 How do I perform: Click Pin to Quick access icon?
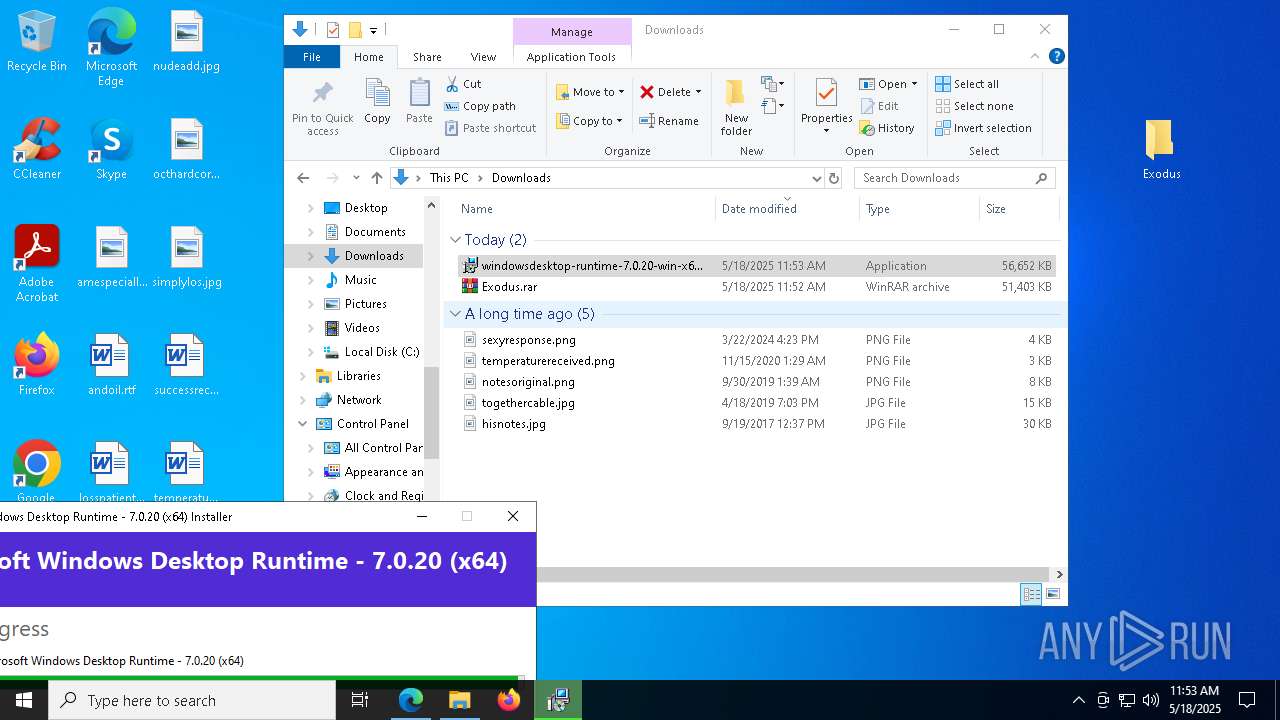[322, 108]
